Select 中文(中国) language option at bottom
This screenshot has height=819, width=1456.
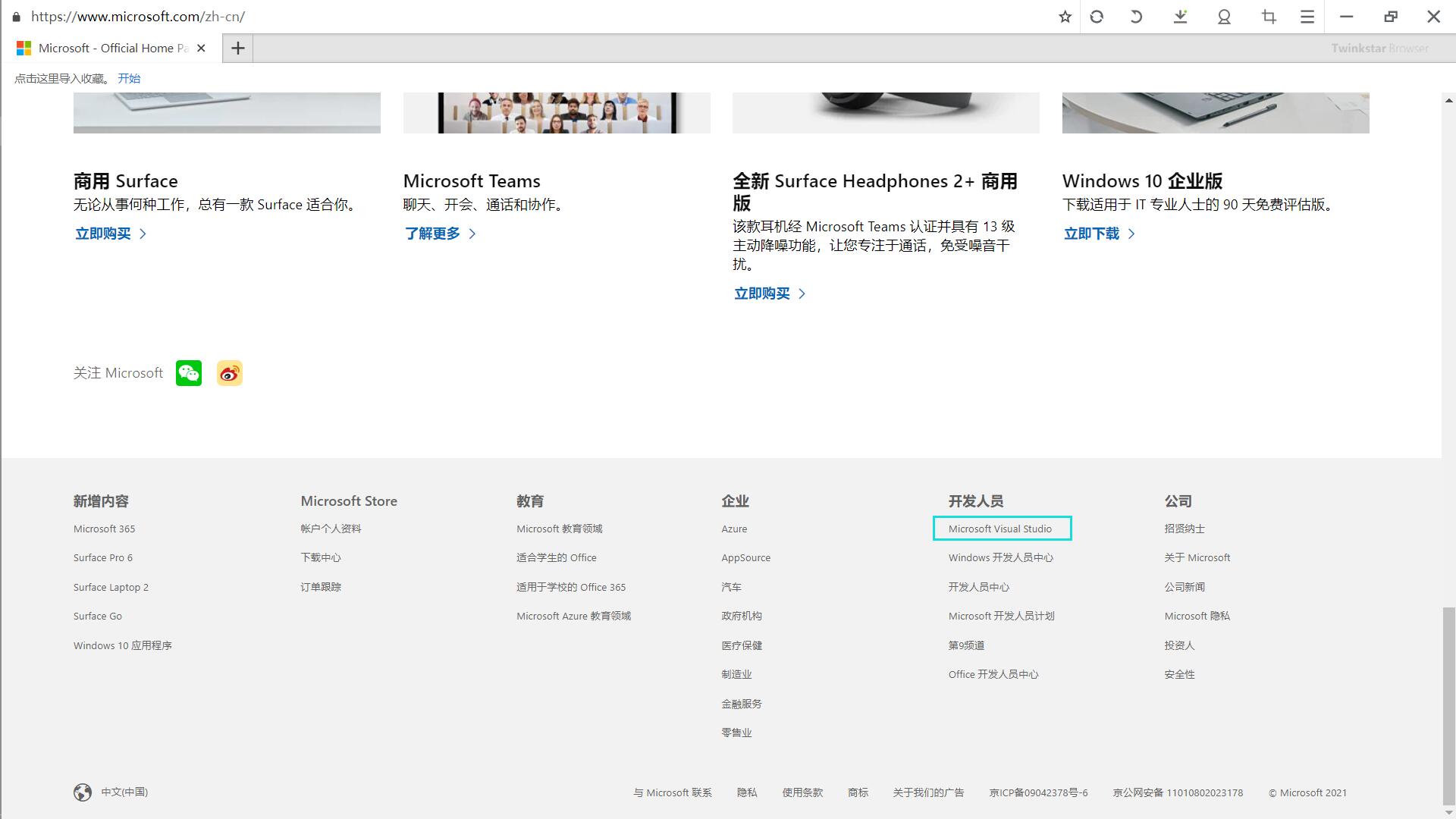pos(111,792)
